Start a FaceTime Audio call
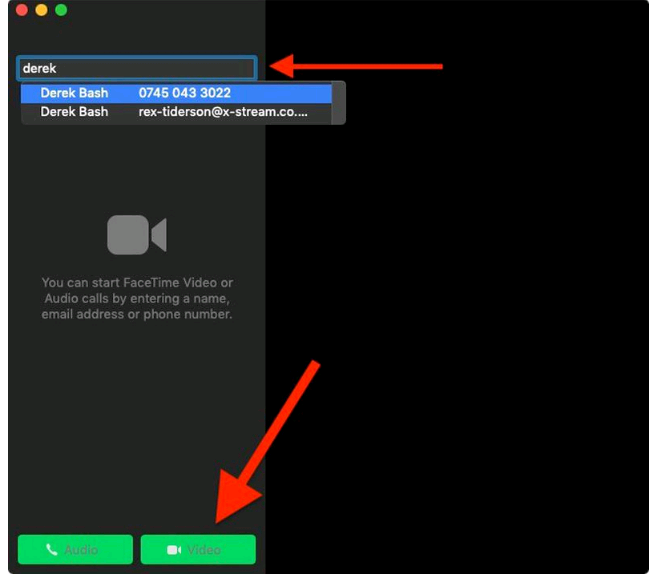This screenshot has width=651, height=577. [75, 550]
